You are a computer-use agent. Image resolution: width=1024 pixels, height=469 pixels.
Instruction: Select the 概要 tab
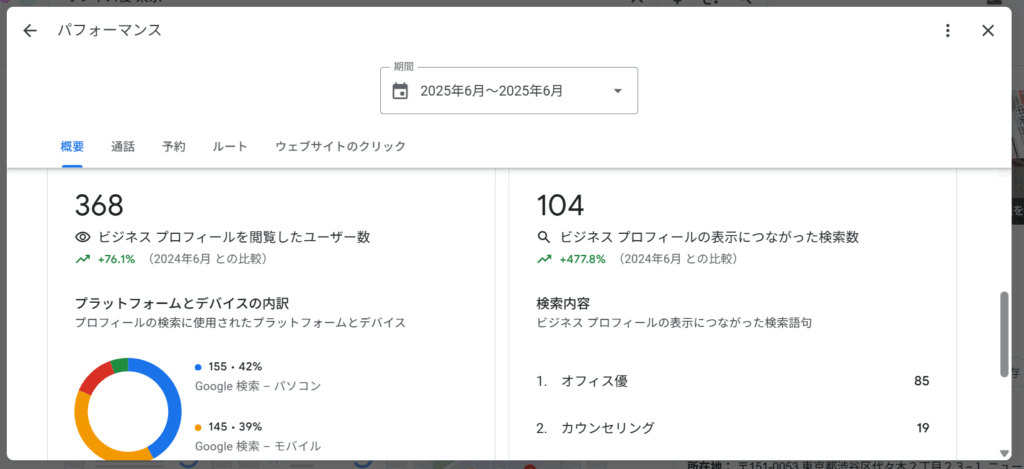tap(72, 146)
